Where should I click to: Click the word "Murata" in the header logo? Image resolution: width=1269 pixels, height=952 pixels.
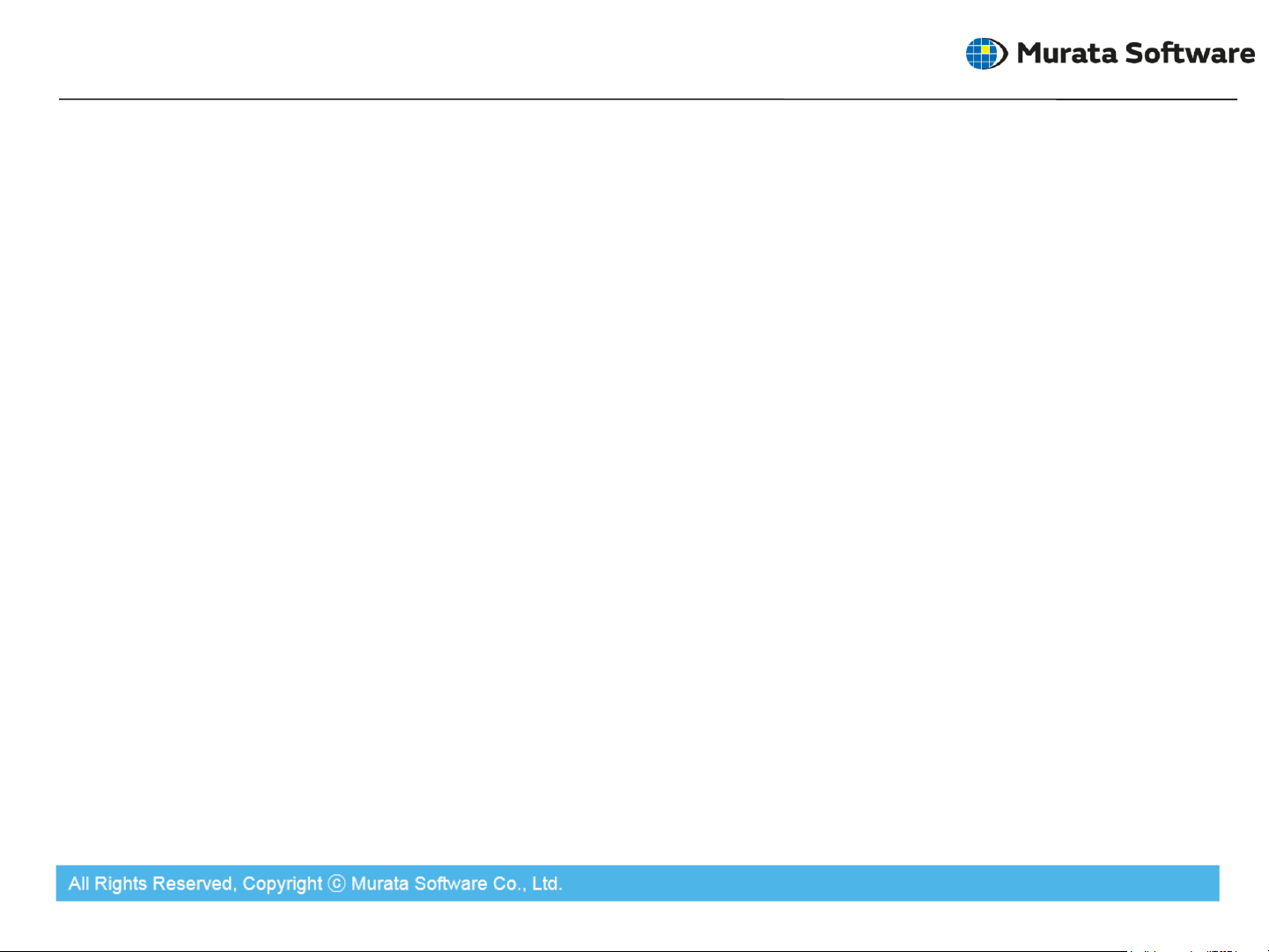coord(1066,54)
